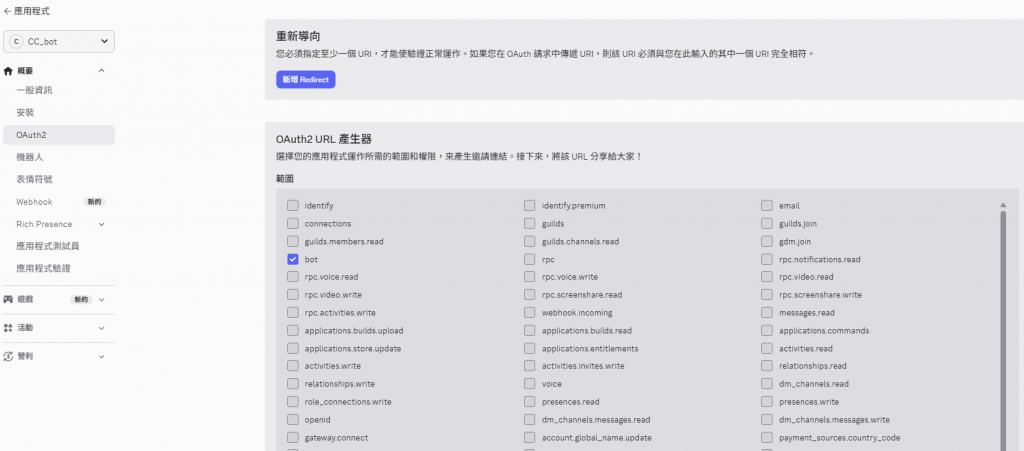Expand the Rich Presence submenu chevron
This screenshot has width=1024, height=451.
tap(101, 224)
